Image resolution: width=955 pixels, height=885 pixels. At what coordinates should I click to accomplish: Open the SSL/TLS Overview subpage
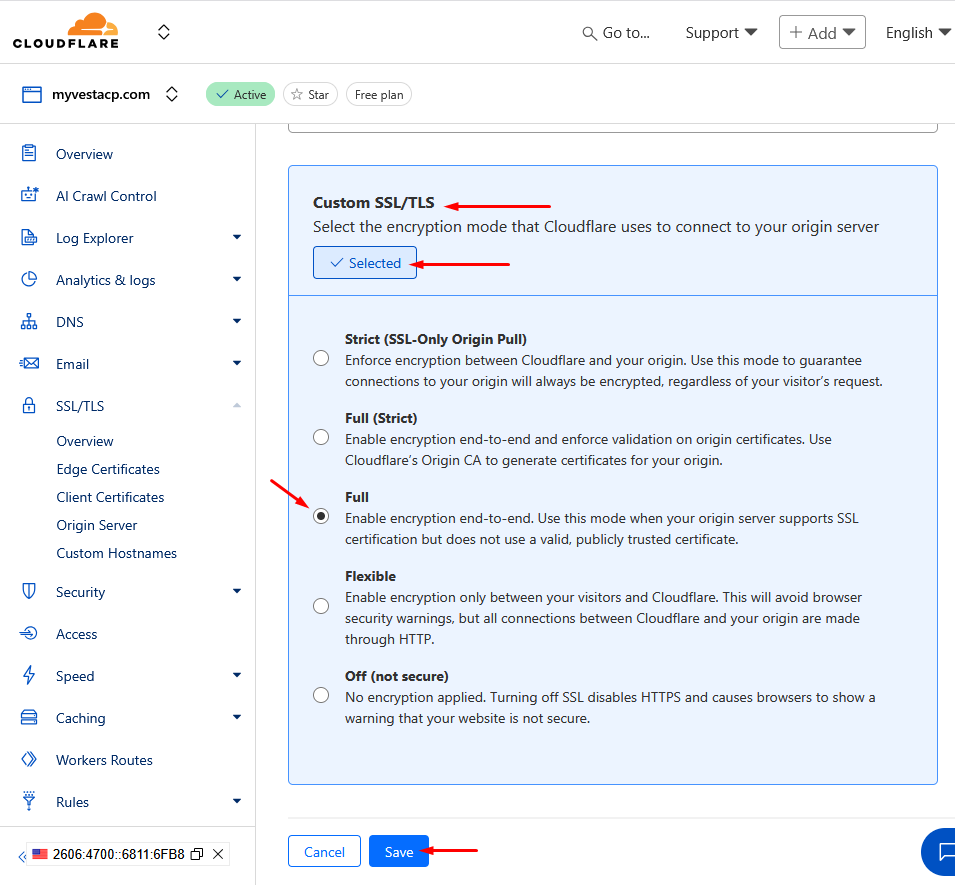click(x=85, y=441)
